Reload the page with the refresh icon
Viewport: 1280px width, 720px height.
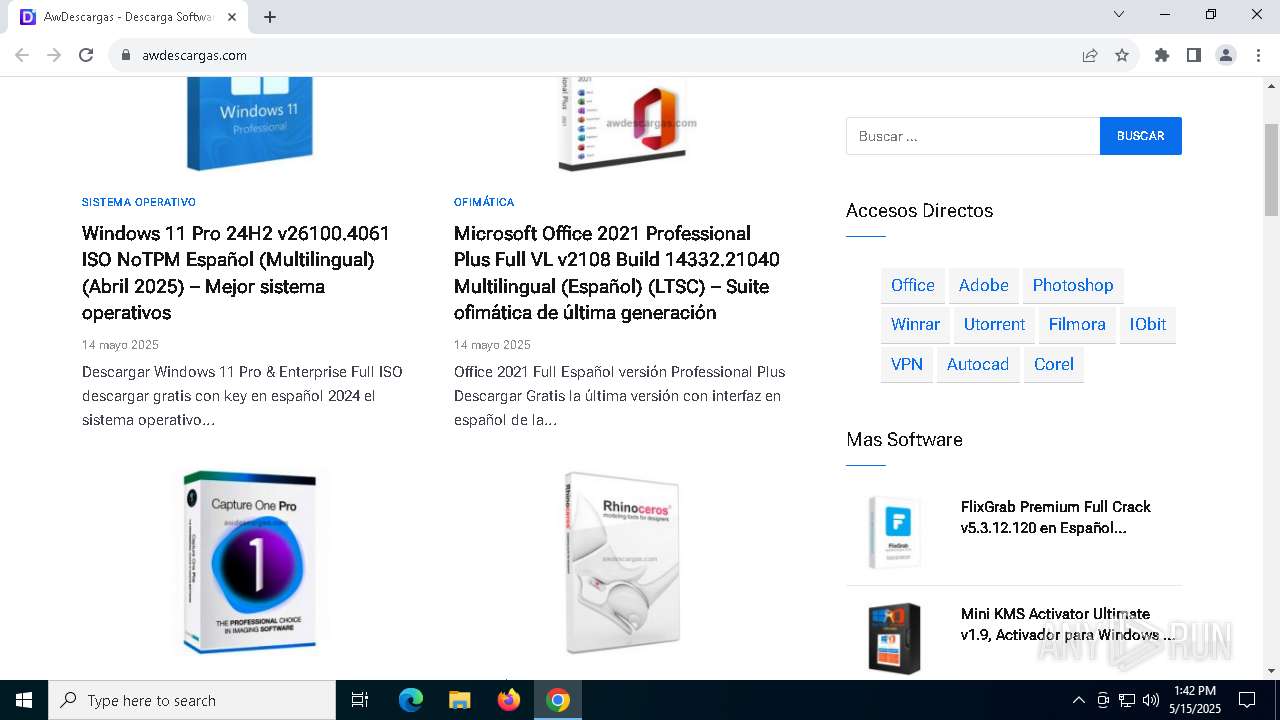[x=86, y=55]
